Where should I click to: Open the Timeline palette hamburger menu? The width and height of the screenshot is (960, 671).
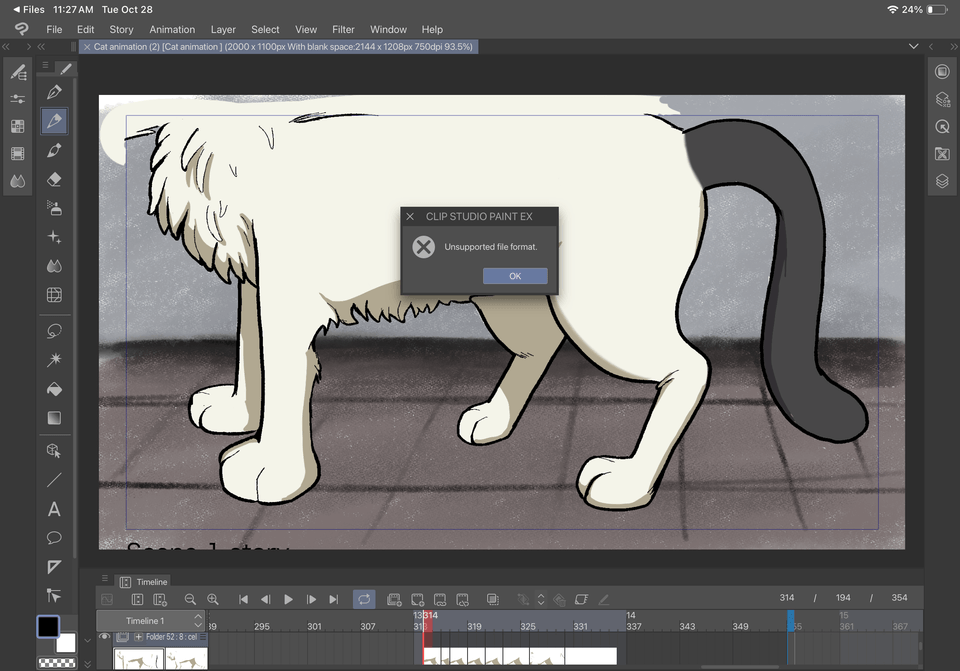[105, 578]
